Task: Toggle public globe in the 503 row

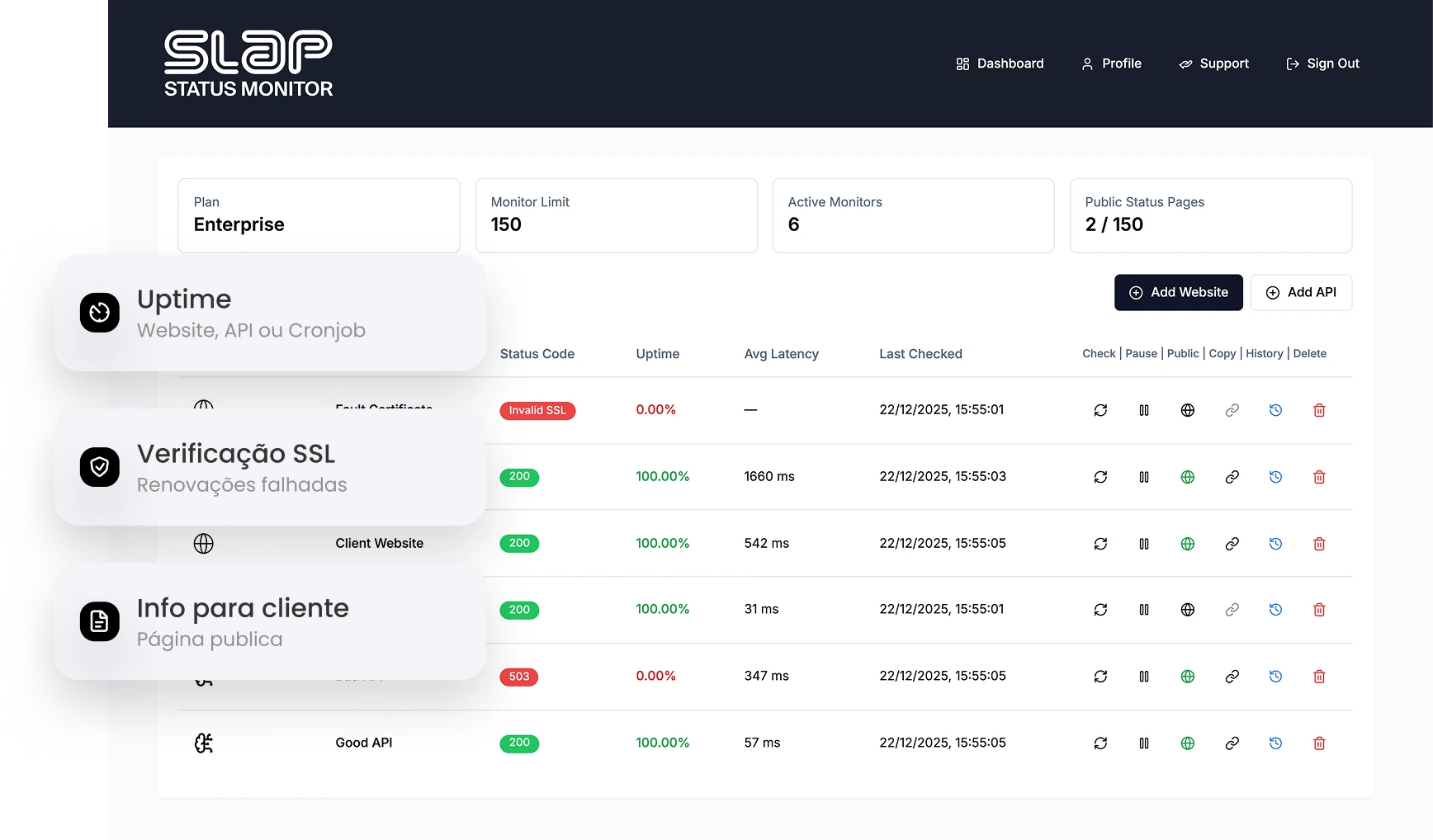Action: (1188, 677)
